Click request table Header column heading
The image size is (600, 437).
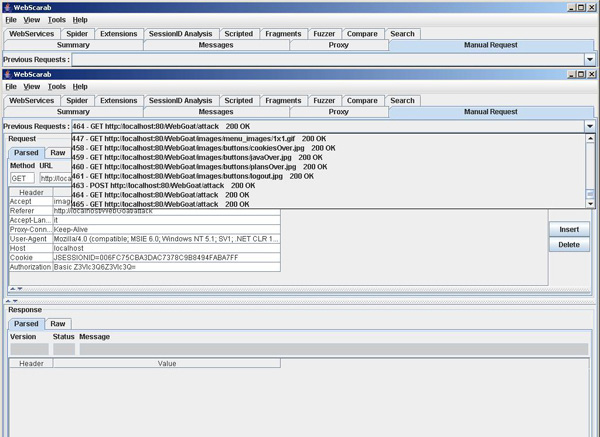coord(31,192)
